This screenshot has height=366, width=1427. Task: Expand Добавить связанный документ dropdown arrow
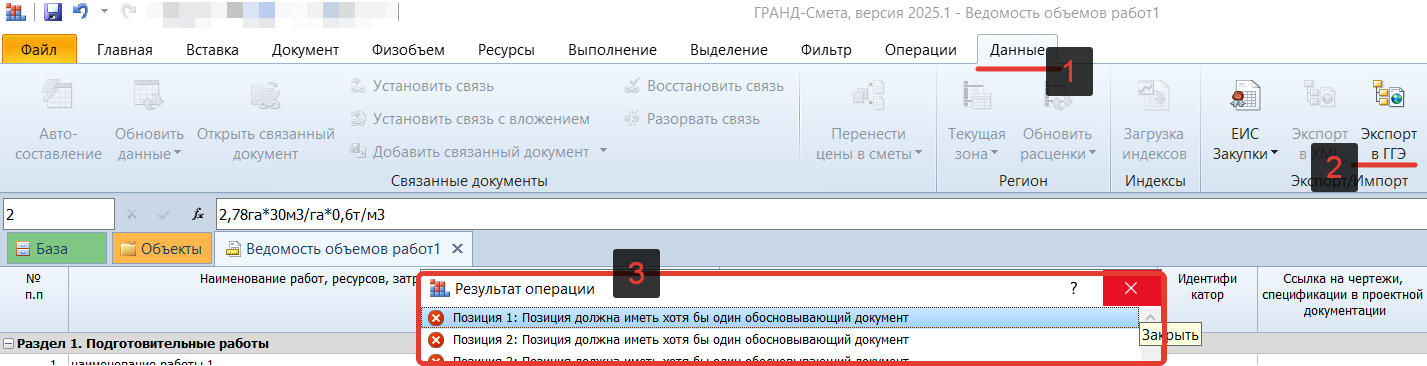point(603,152)
